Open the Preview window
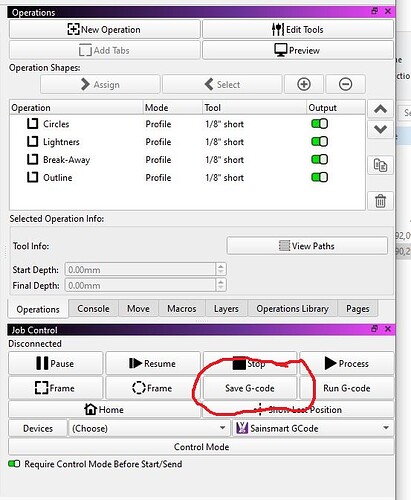 [x=298, y=50]
